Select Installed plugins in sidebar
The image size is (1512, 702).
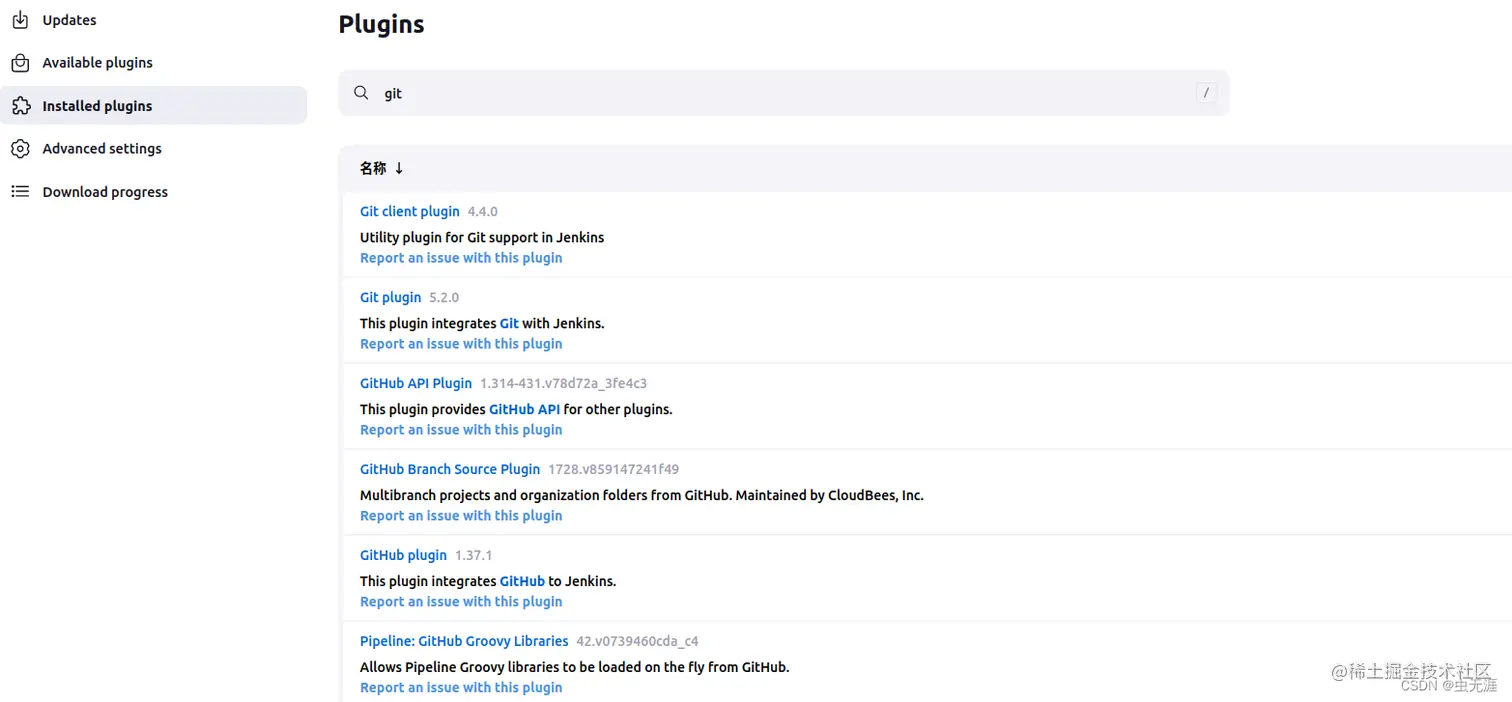153,106
